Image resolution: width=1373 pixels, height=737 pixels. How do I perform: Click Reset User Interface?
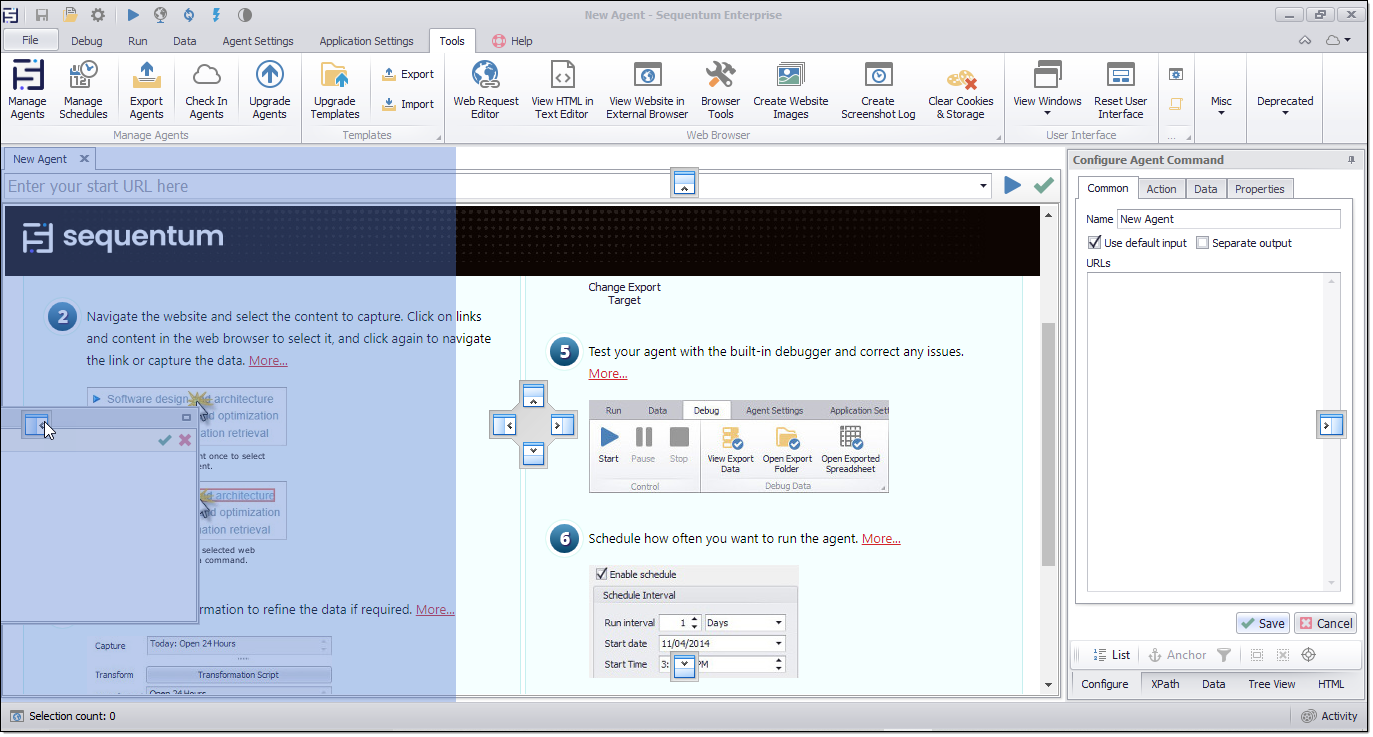1120,89
